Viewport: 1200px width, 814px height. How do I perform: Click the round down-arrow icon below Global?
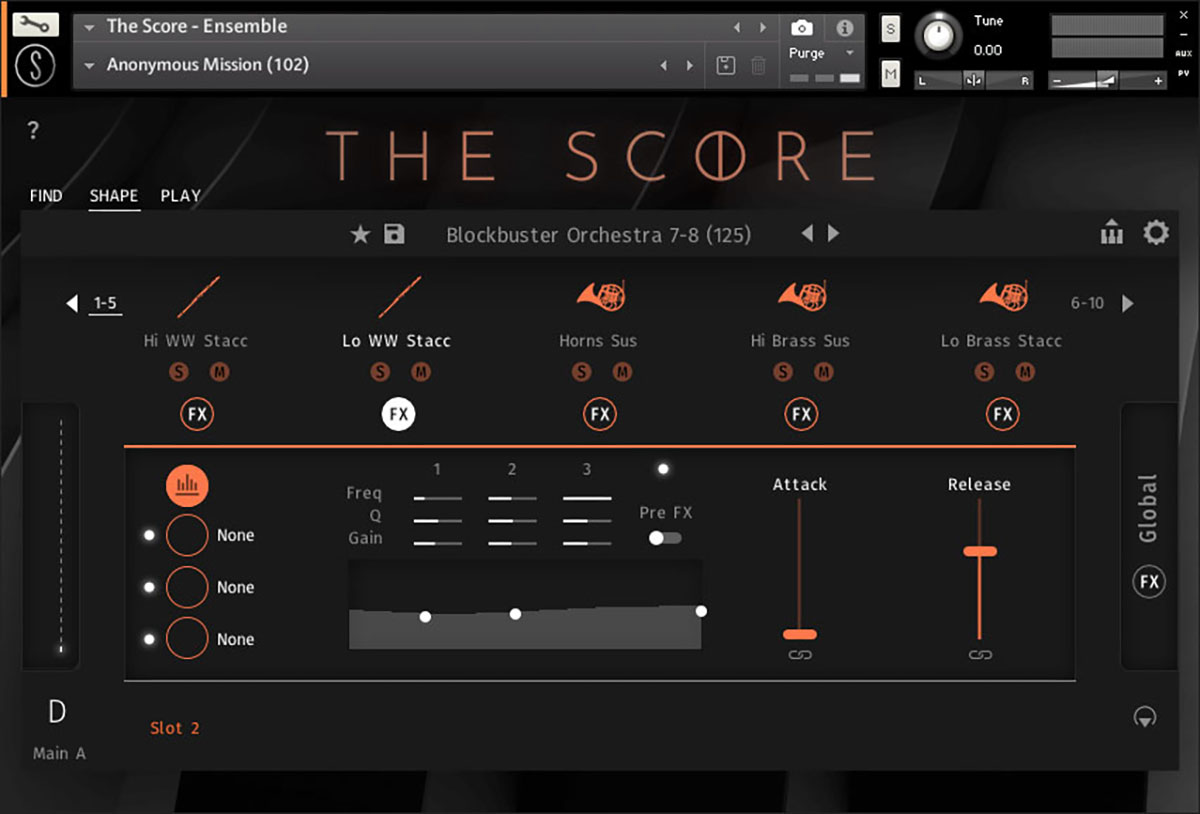click(x=1145, y=716)
